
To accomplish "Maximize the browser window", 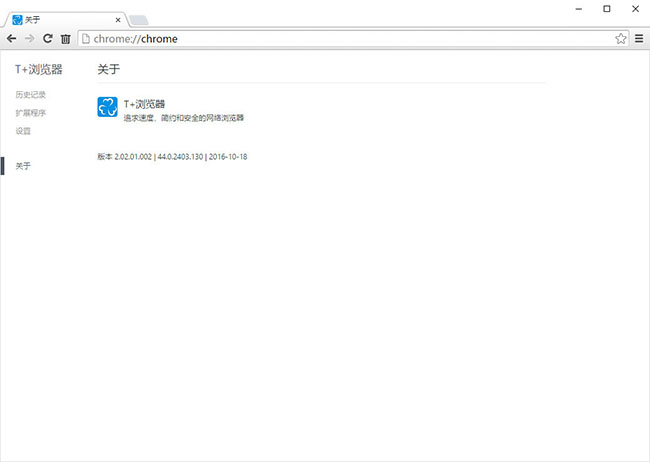I will coord(607,9).
